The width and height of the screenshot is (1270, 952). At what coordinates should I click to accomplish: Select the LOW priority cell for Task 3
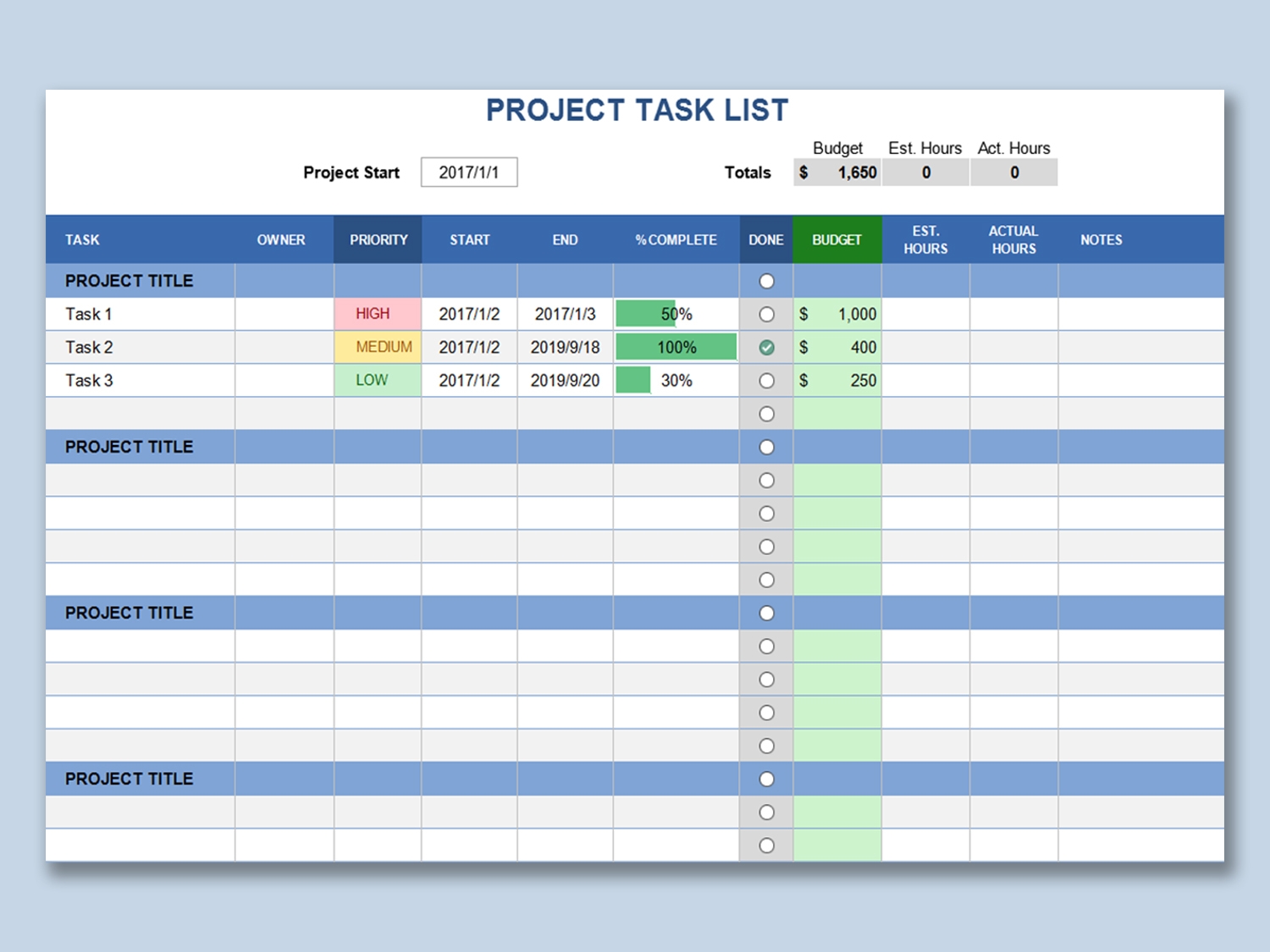377,381
